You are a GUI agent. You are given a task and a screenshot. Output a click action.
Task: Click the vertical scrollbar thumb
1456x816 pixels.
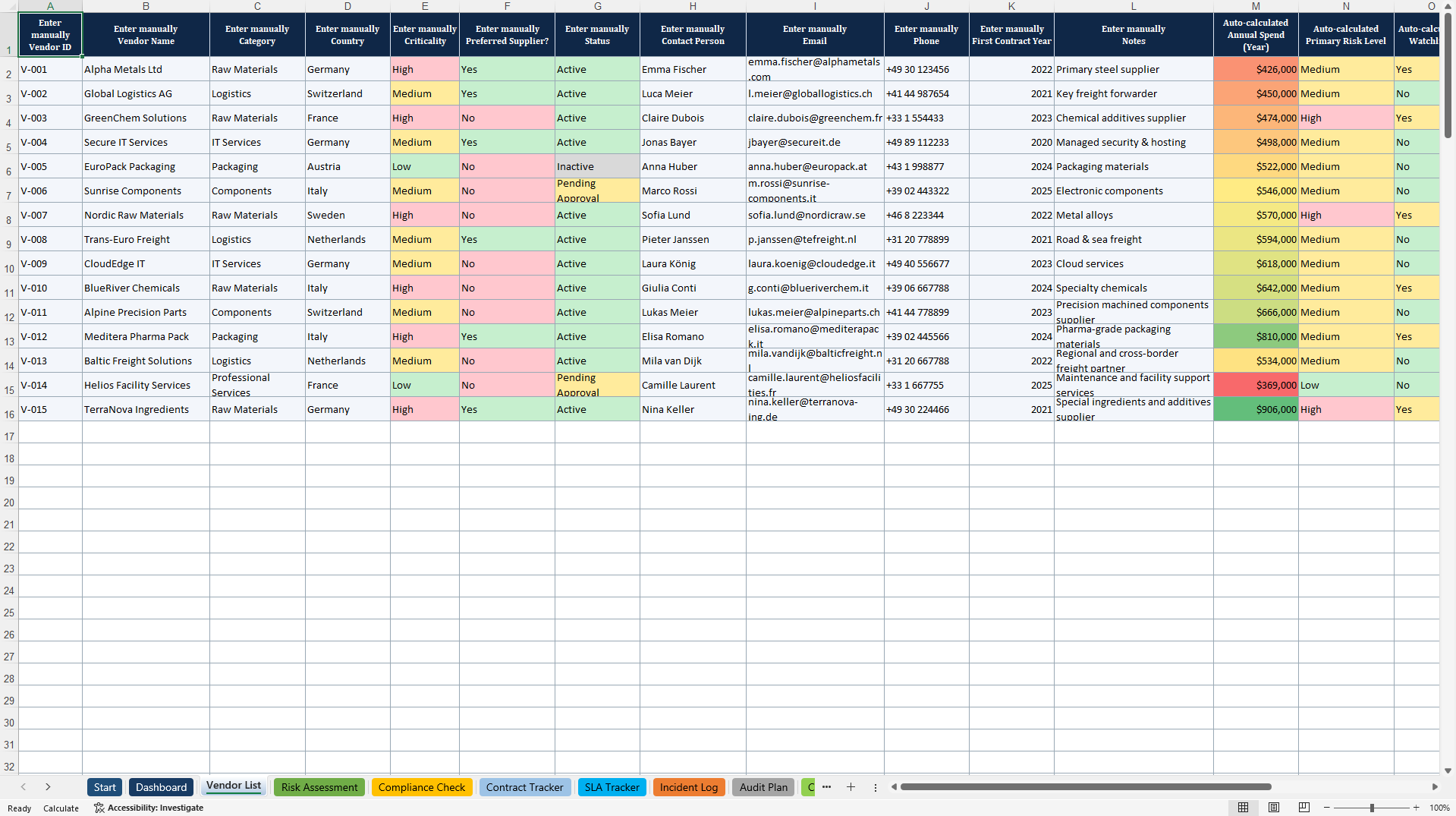click(x=1448, y=75)
